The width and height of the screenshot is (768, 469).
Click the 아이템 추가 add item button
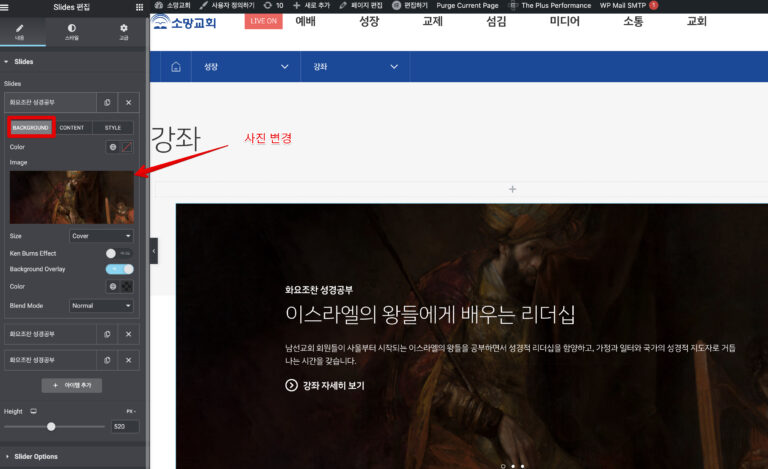[72, 385]
